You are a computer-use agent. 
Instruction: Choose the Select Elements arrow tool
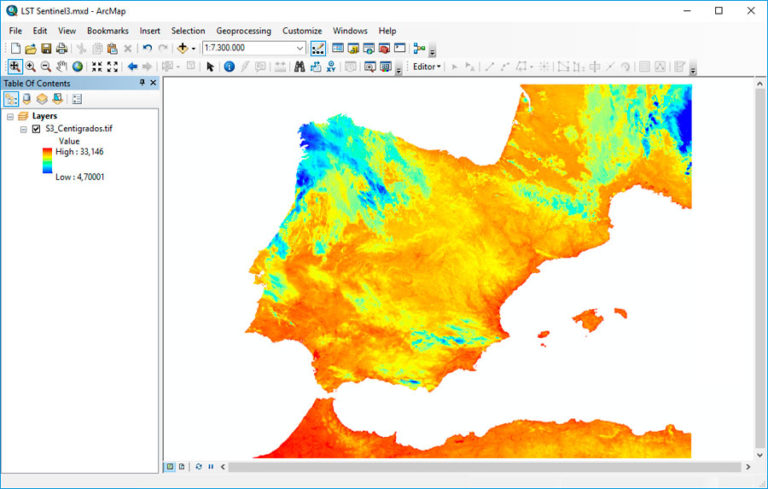[x=211, y=67]
